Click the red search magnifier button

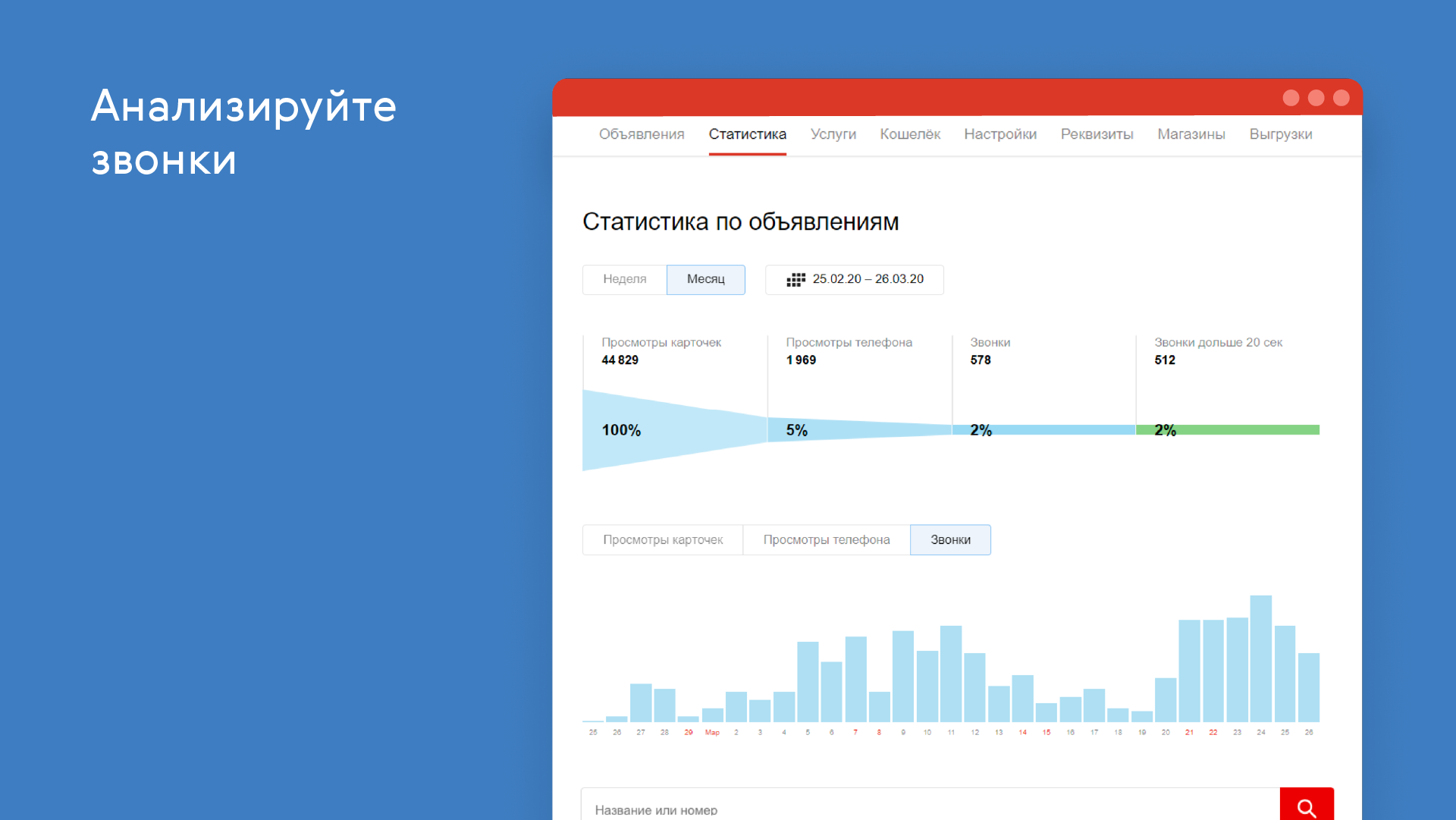click(x=1307, y=806)
